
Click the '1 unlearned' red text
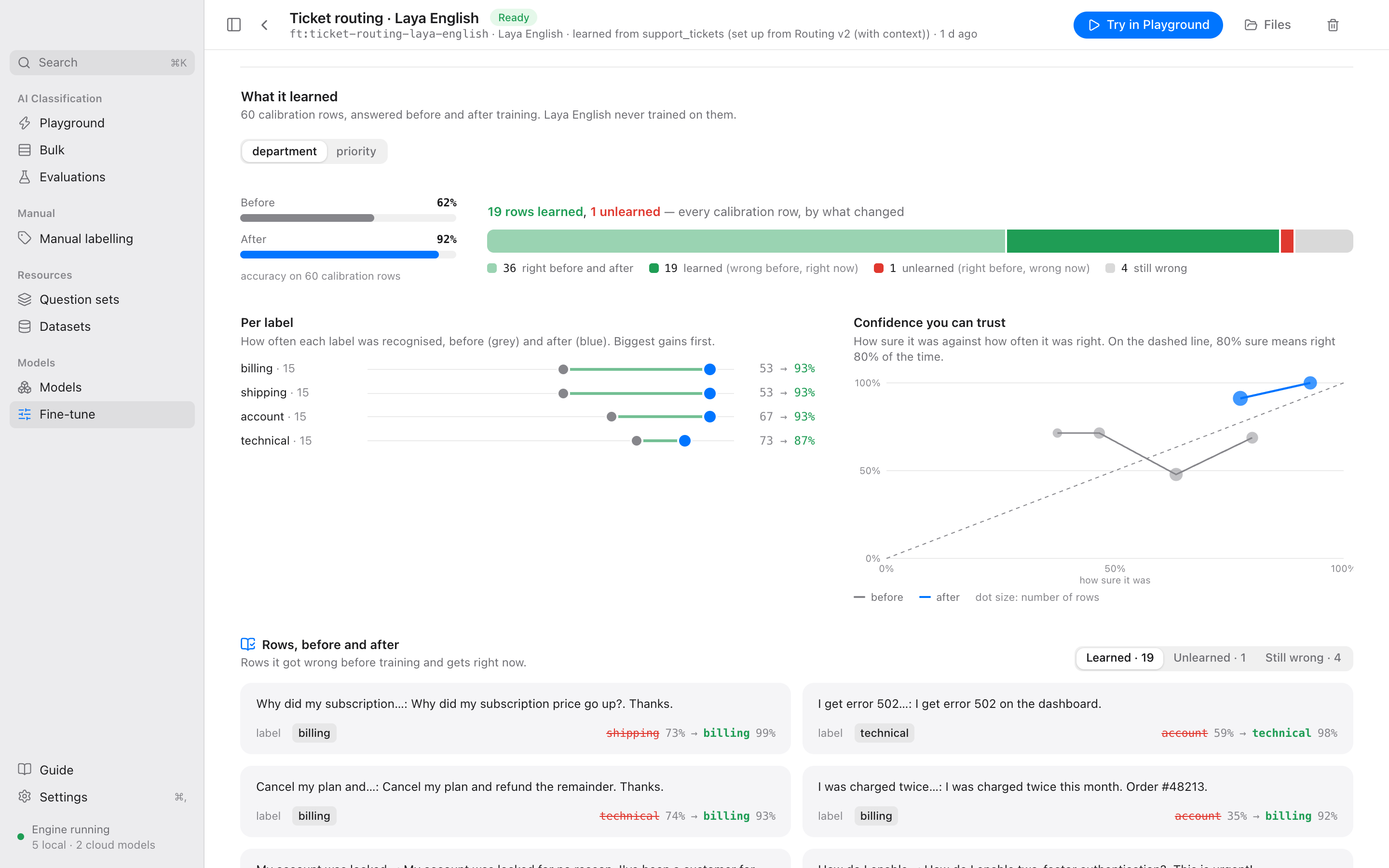tap(625, 211)
